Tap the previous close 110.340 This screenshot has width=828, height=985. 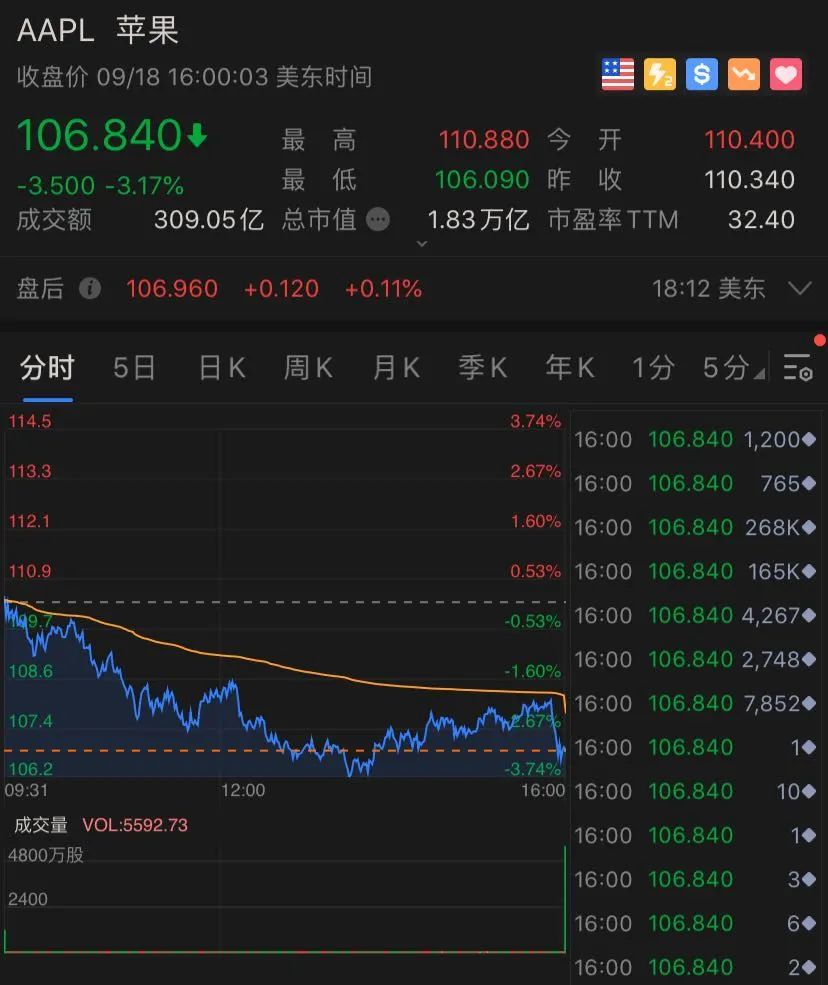point(749,180)
